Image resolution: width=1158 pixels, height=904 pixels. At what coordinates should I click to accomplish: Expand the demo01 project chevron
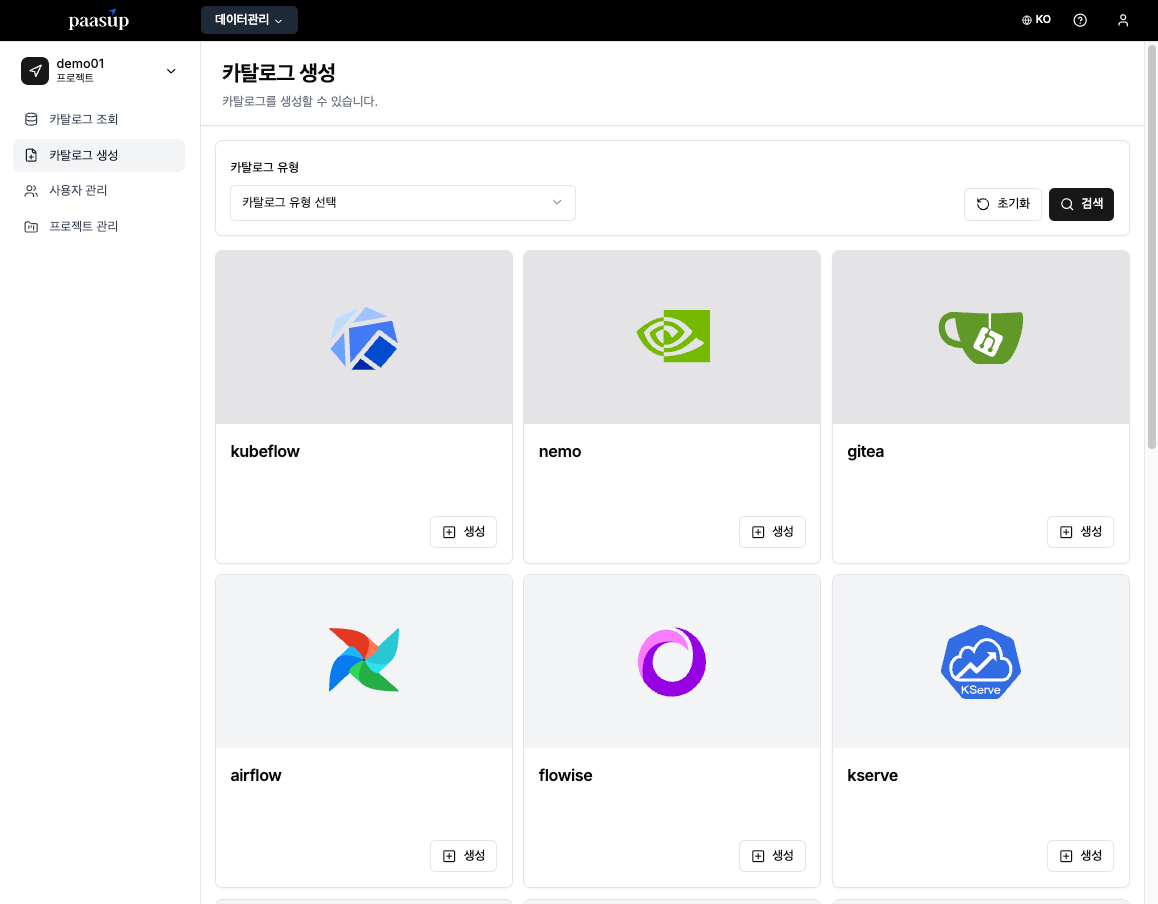click(171, 71)
